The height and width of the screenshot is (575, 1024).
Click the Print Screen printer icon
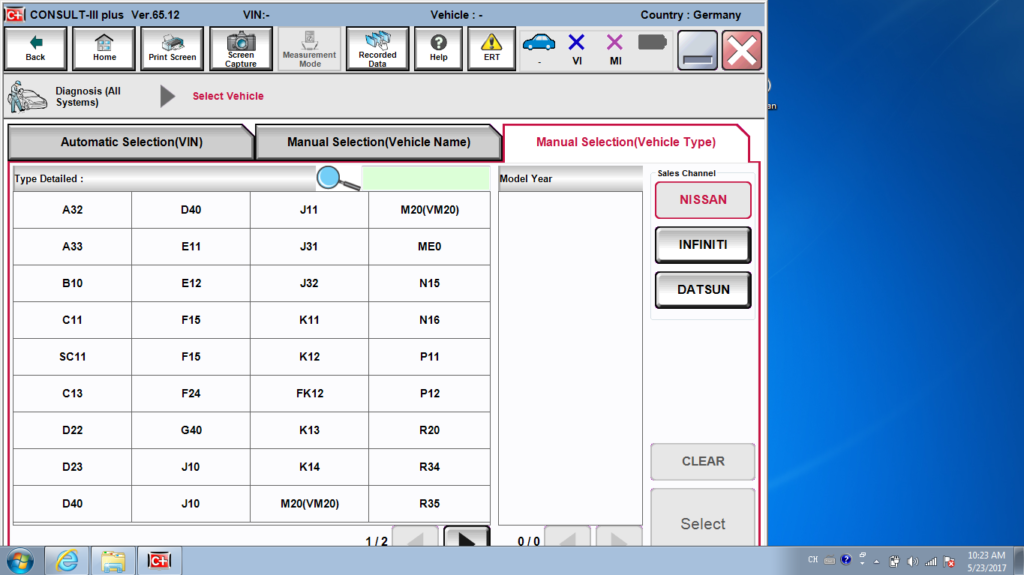(x=172, y=48)
